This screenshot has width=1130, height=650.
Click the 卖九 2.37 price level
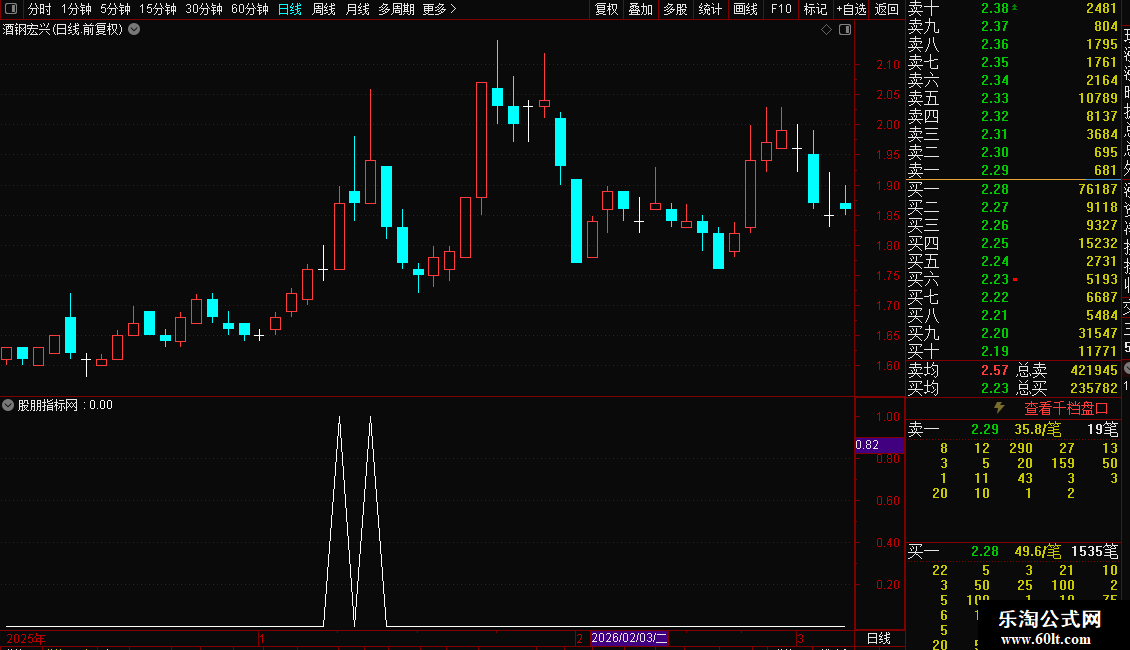click(x=995, y=27)
